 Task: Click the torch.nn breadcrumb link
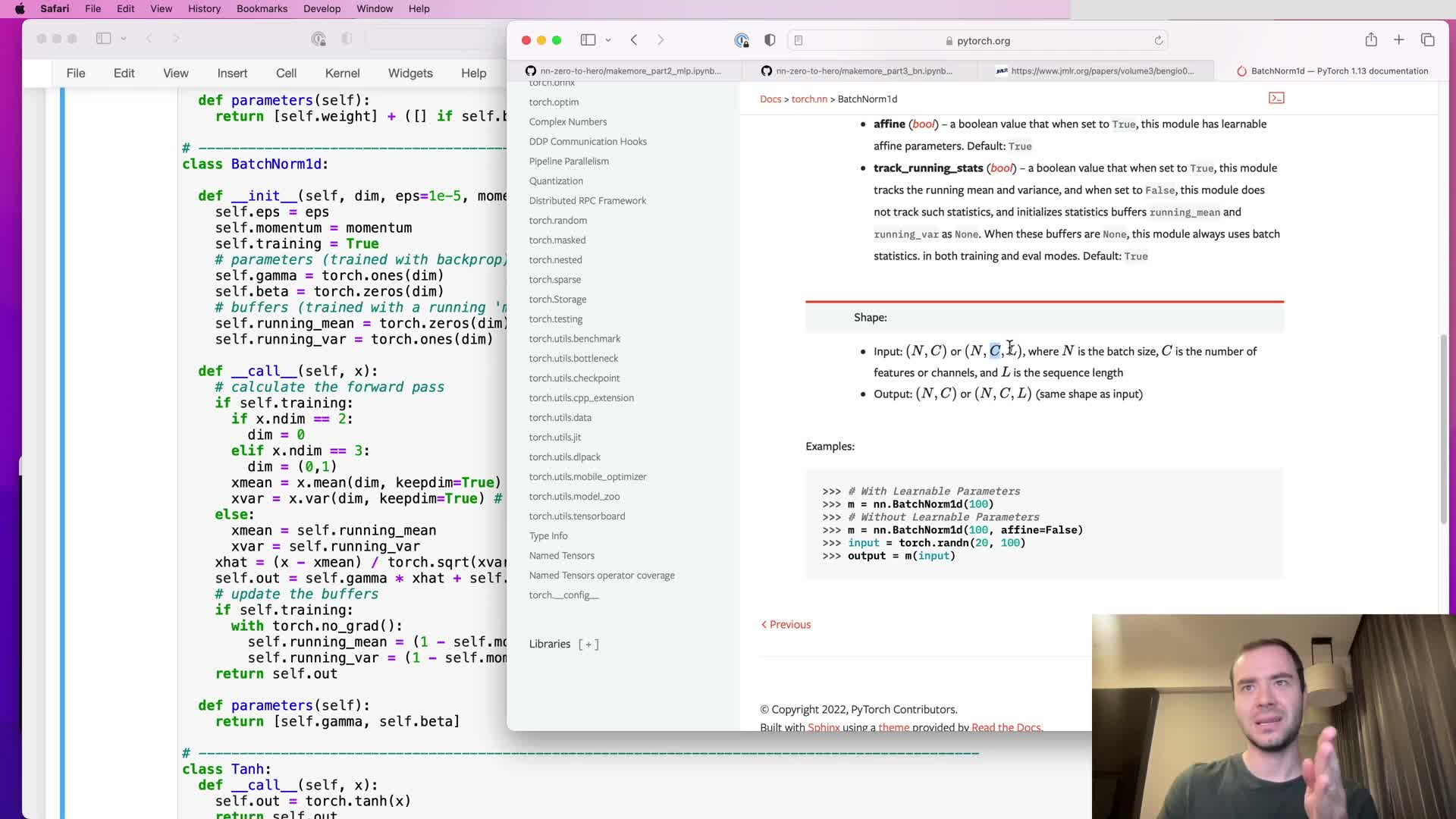point(809,99)
